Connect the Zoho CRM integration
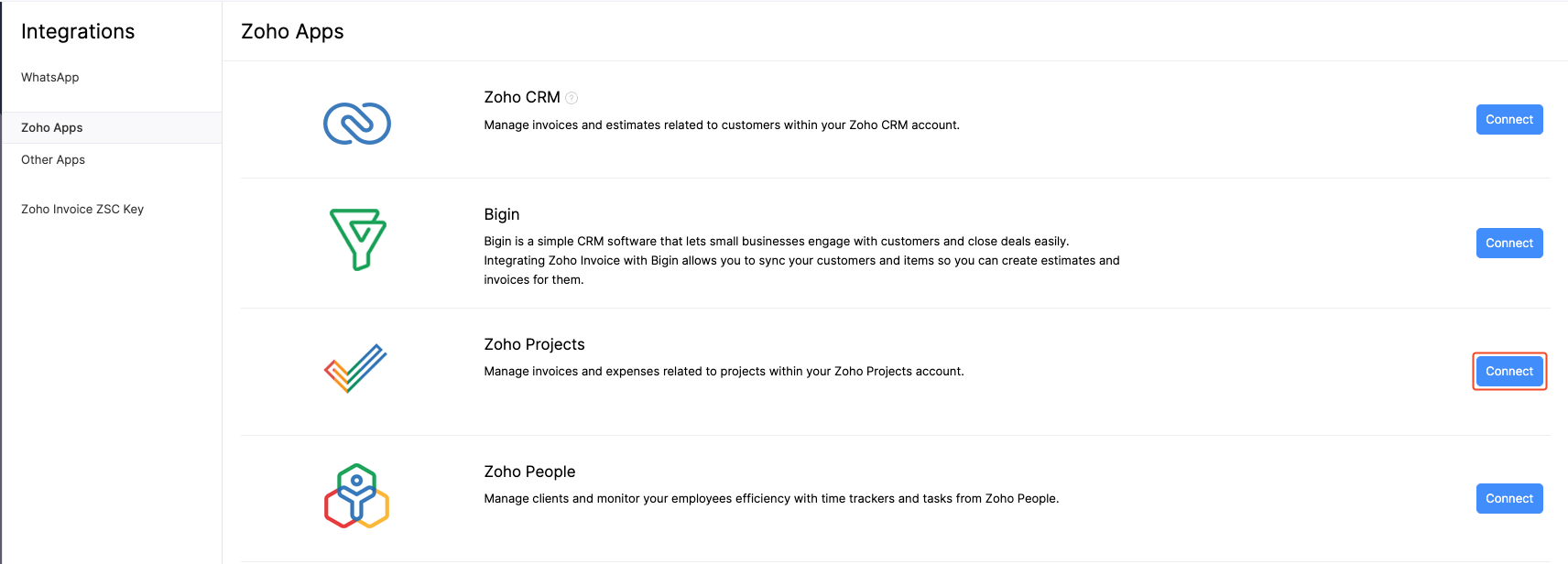Image resolution: width=1568 pixels, height=564 pixels. [1508, 120]
